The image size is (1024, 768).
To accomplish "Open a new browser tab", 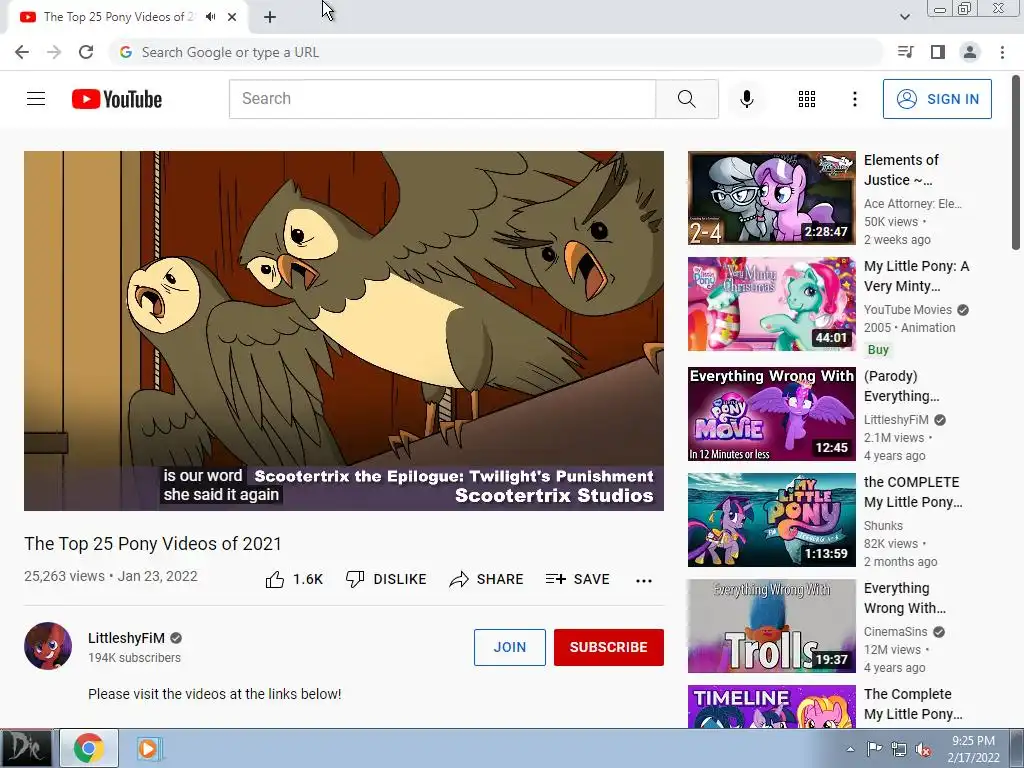I will point(270,18).
